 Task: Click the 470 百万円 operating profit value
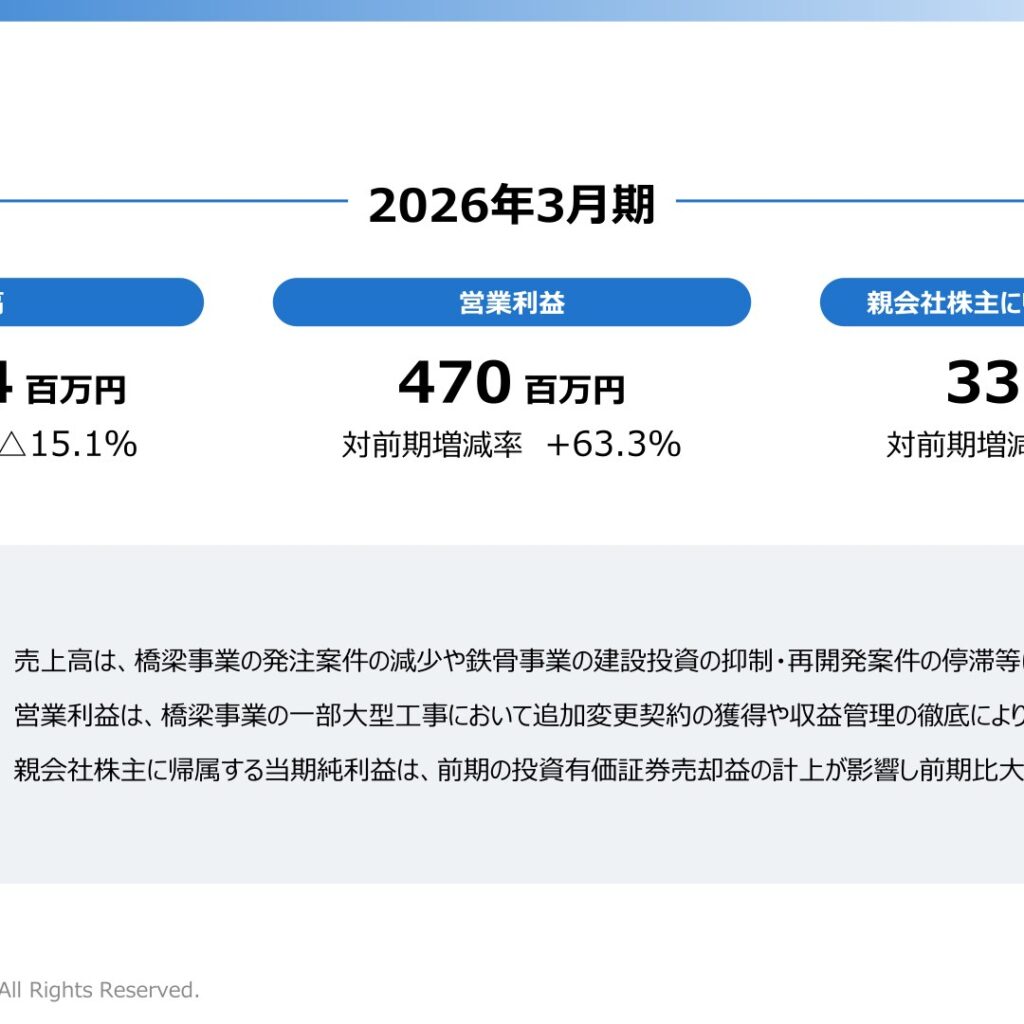coord(511,383)
